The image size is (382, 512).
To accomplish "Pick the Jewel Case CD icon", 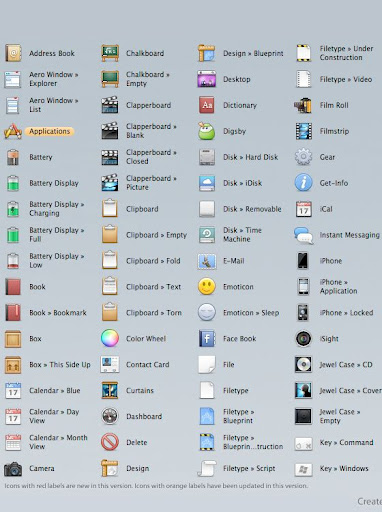I will pyautogui.click(x=303, y=364).
